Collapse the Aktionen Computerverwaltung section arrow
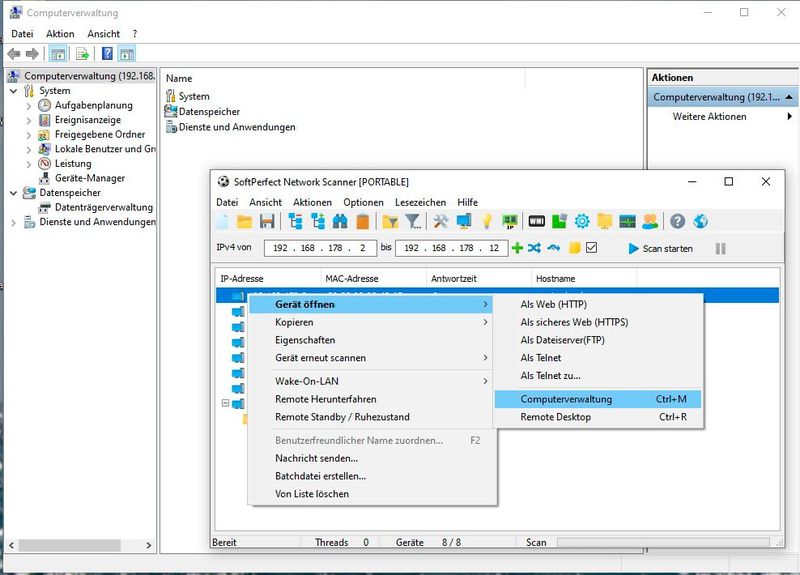The image size is (800, 575). (789, 97)
